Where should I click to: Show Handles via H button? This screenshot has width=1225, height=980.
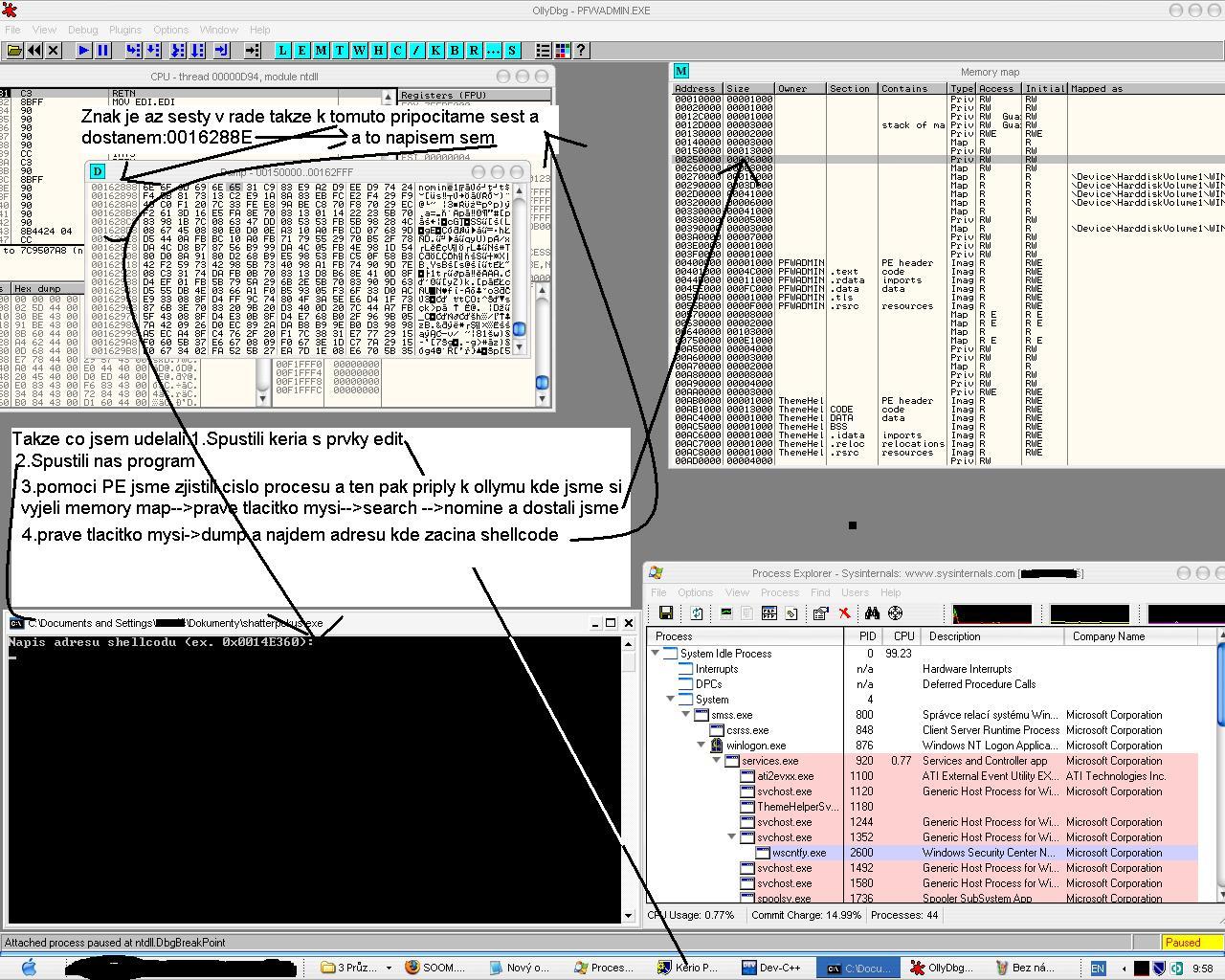click(x=379, y=50)
